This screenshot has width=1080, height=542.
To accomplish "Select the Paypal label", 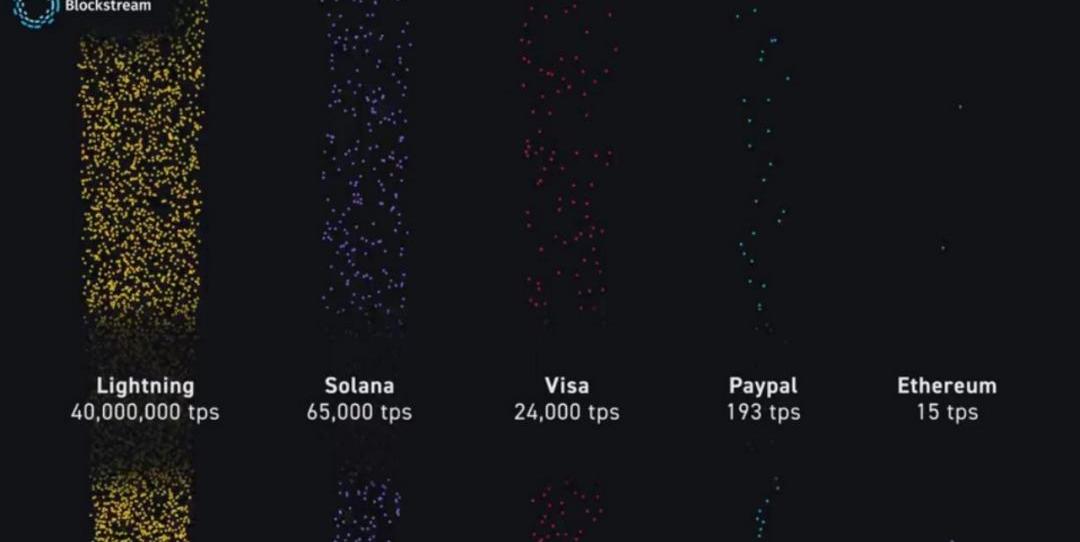I will point(763,386).
